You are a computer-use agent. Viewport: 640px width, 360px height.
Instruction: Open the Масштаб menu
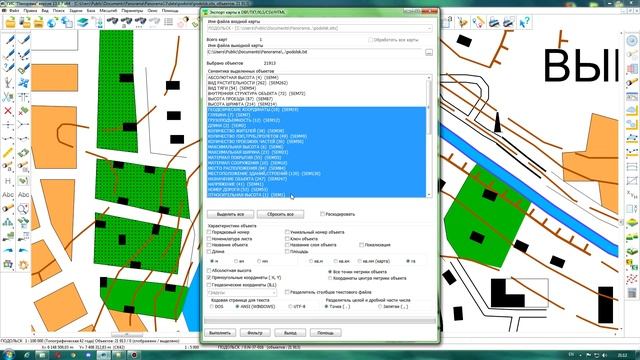coord(108,11)
